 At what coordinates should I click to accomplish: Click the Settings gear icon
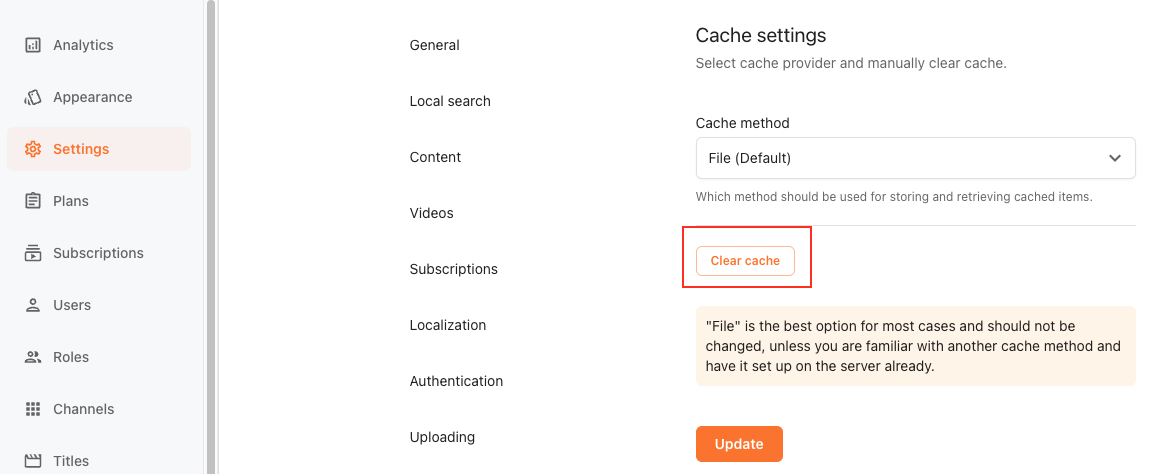[33, 149]
